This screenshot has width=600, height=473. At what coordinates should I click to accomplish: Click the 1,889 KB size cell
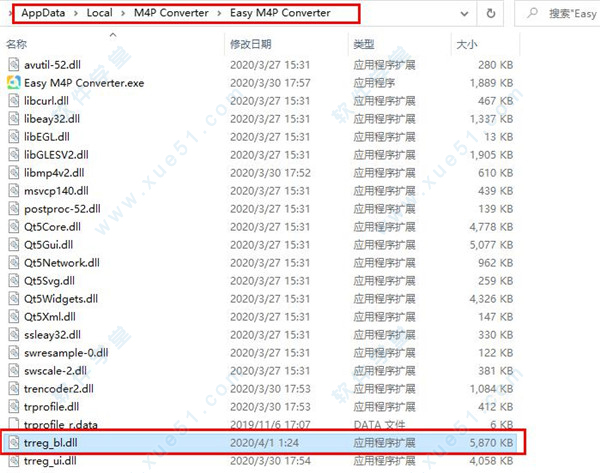pyautogui.click(x=491, y=82)
